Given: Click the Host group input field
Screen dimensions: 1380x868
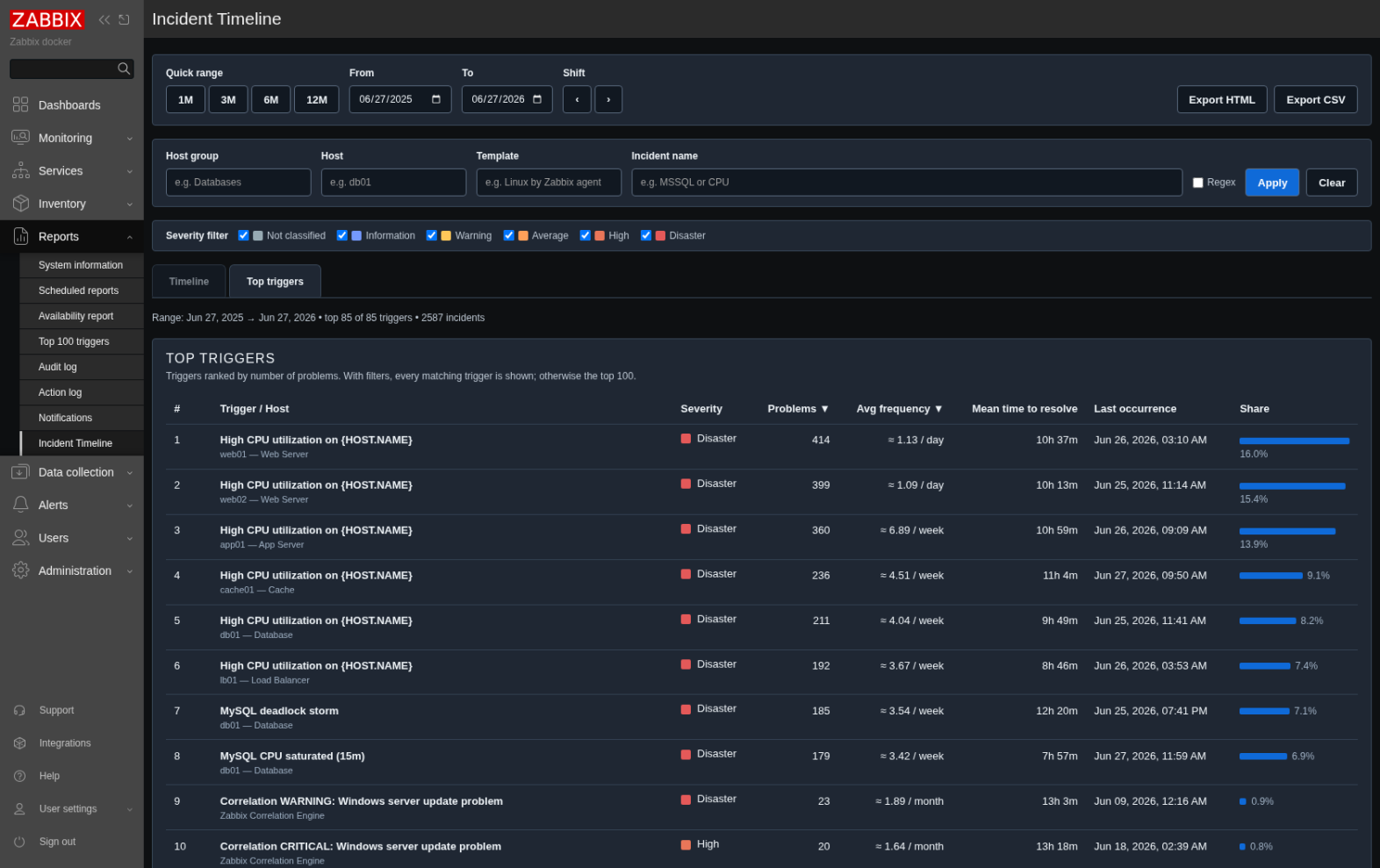Looking at the screenshot, I should pos(239,183).
